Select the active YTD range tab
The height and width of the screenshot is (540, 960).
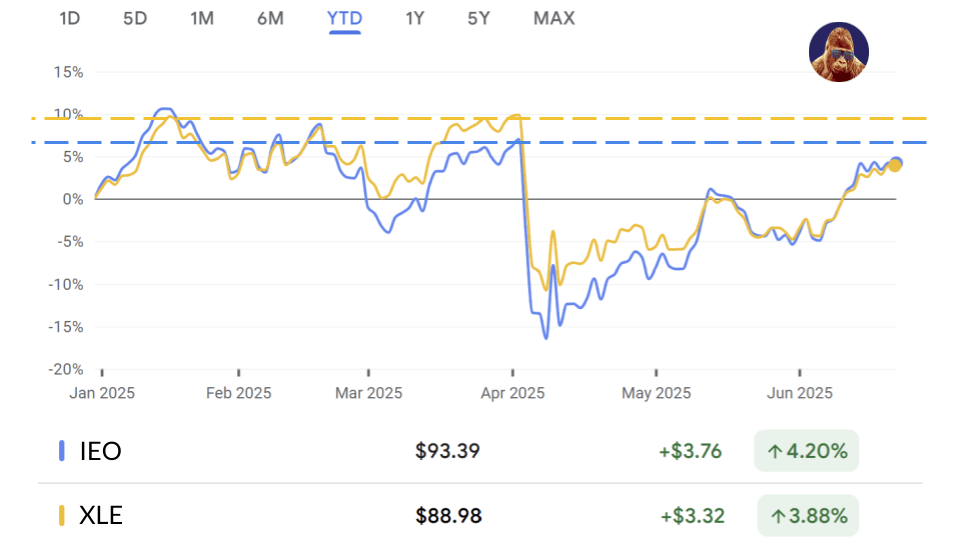pyautogui.click(x=344, y=18)
